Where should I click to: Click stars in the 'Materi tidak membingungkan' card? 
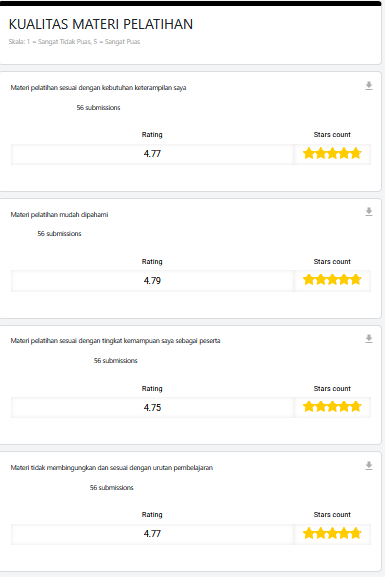click(332, 533)
